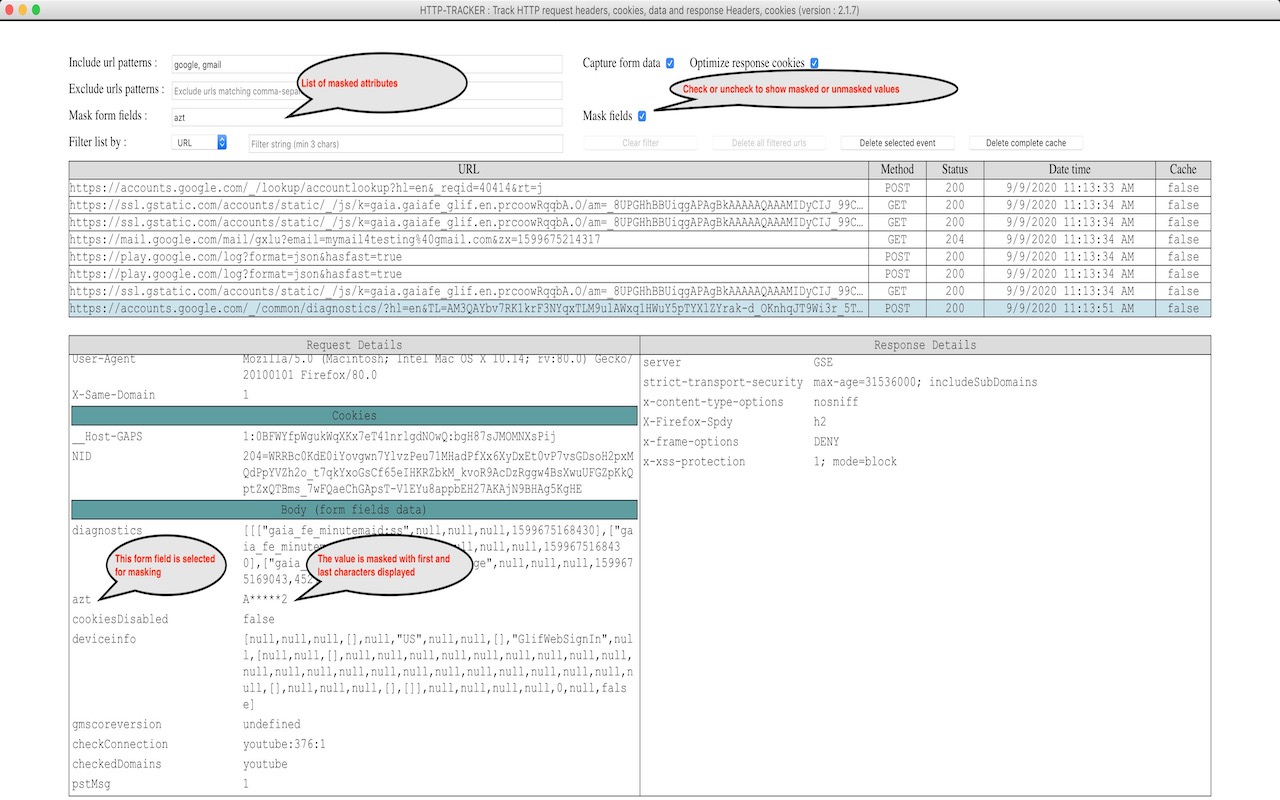Image resolution: width=1280 pixels, height=800 pixels.
Task: Click the gmscoreversion field name
Action: (117, 724)
